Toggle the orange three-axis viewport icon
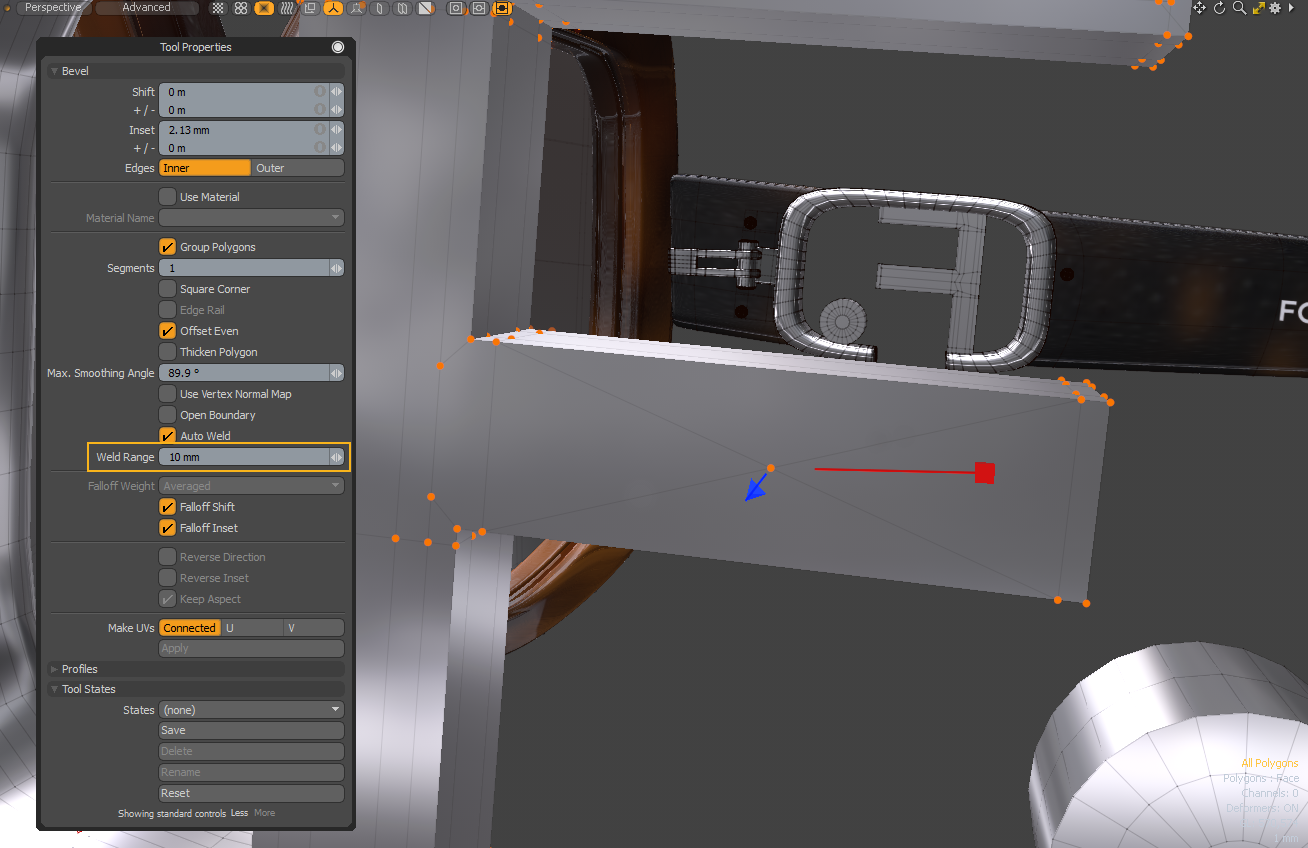Image resolution: width=1308 pixels, height=848 pixels. tap(333, 8)
